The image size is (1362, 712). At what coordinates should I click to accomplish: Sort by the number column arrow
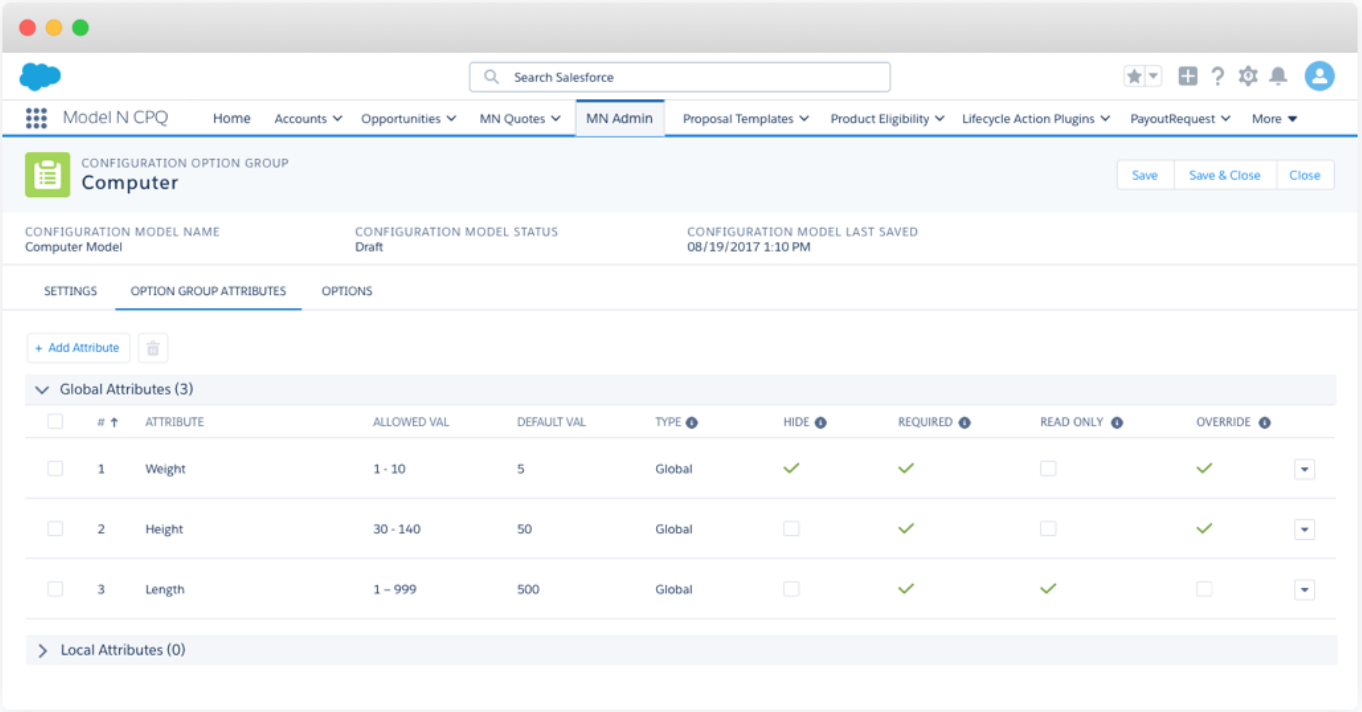click(x=115, y=423)
